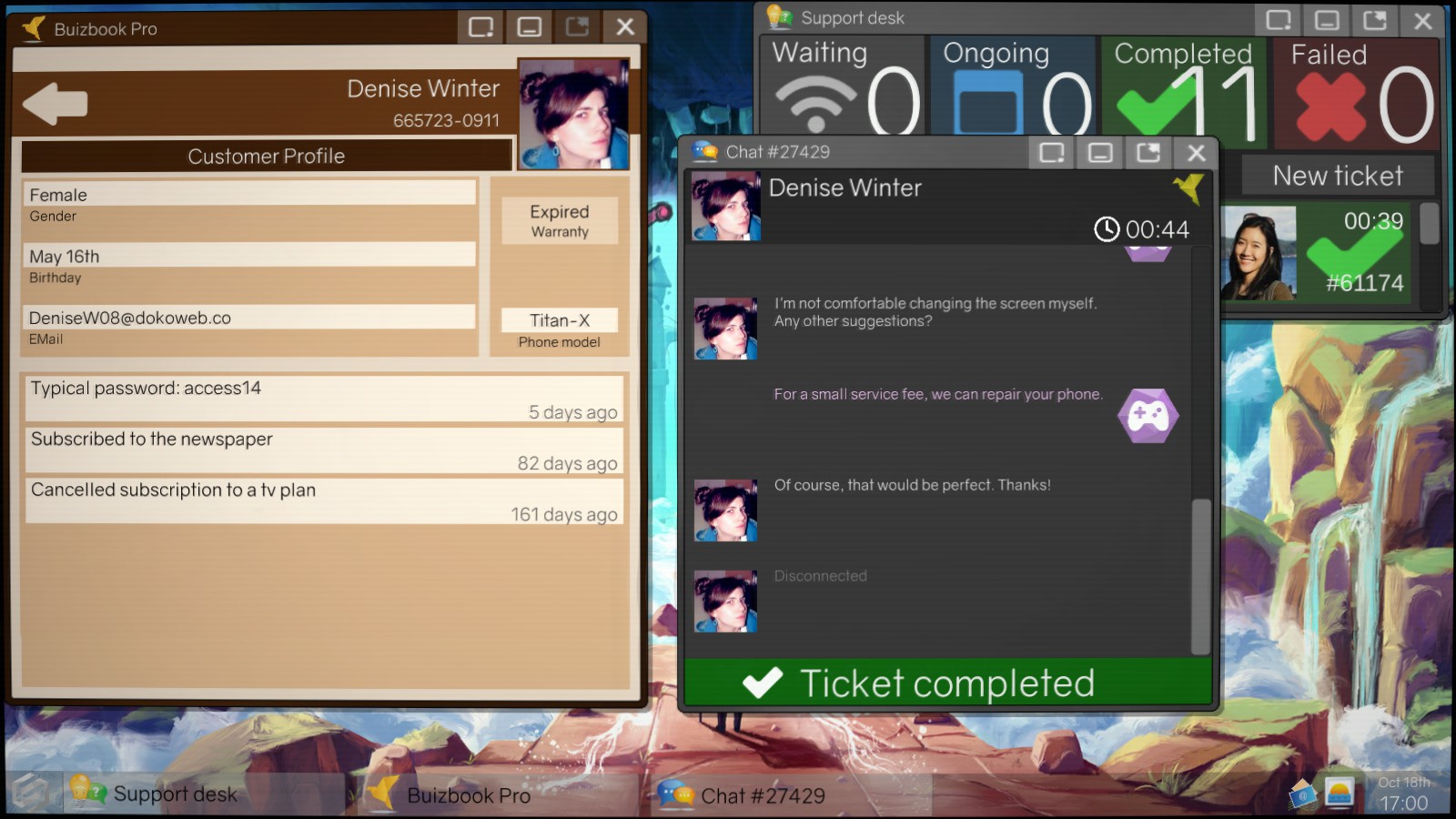Click the chat timer clock icon
This screenshot has width=1456, height=819.
(x=1107, y=229)
